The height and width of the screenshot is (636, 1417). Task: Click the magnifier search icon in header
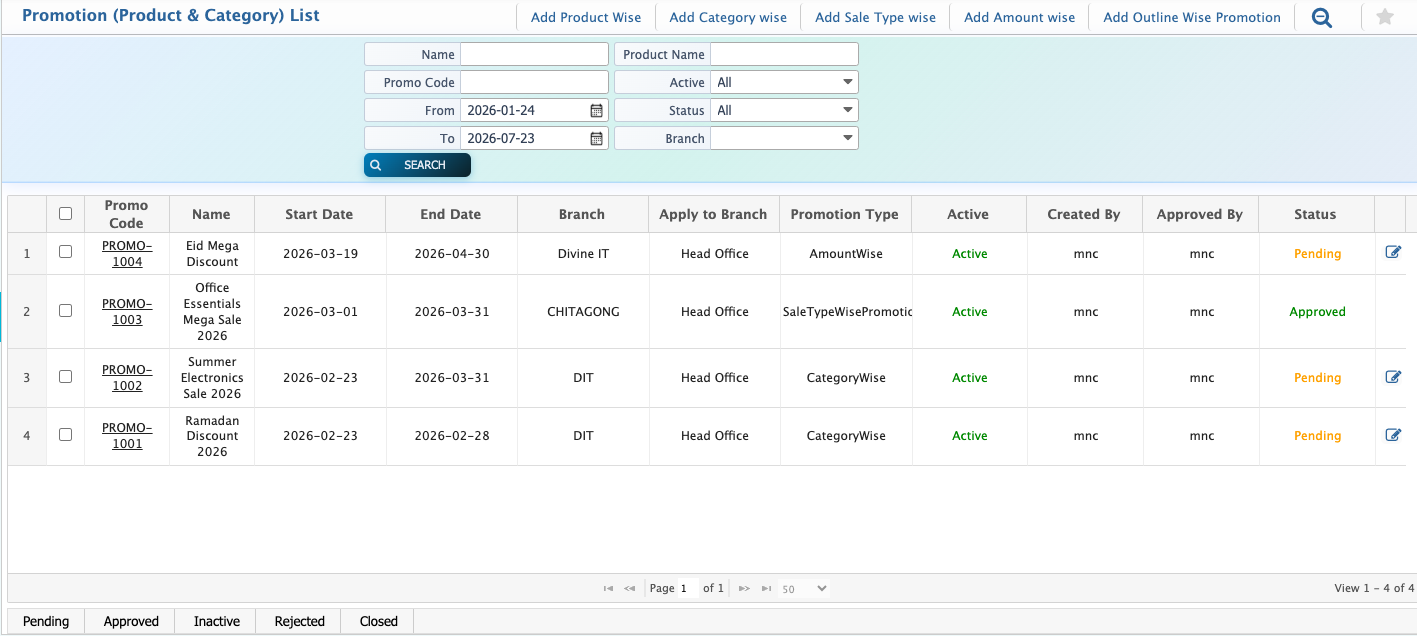pos(1322,17)
